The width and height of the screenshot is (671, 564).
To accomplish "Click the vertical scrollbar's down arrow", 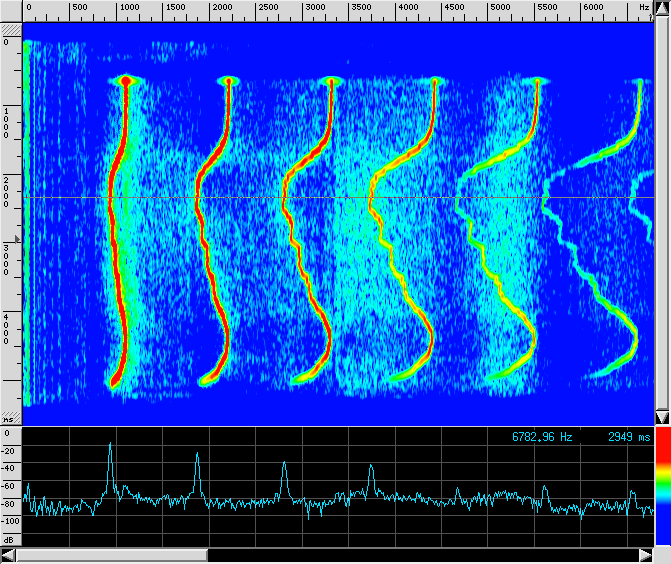I will click(661, 416).
